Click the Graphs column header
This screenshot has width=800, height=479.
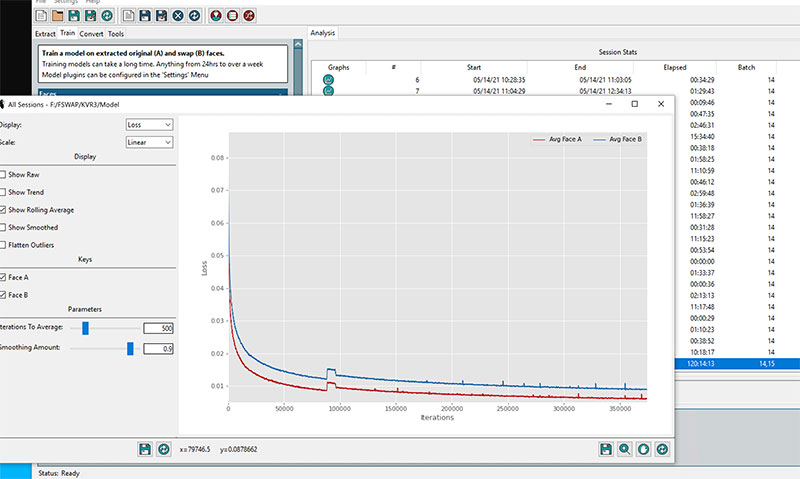(x=338, y=67)
